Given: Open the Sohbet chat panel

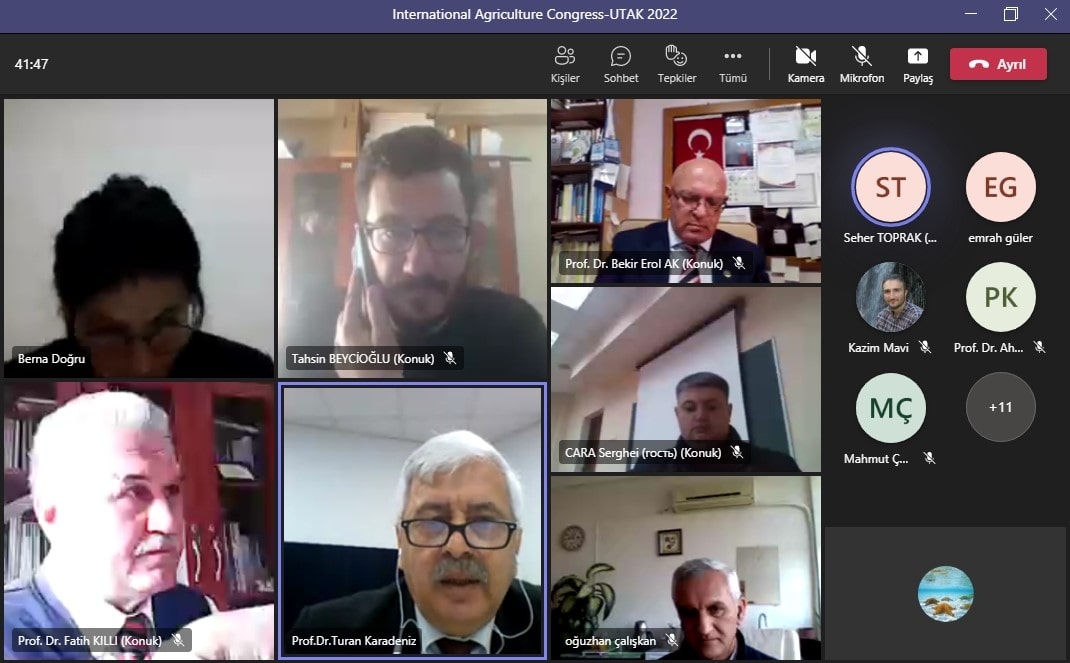Looking at the screenshot, I should (621, 65).
